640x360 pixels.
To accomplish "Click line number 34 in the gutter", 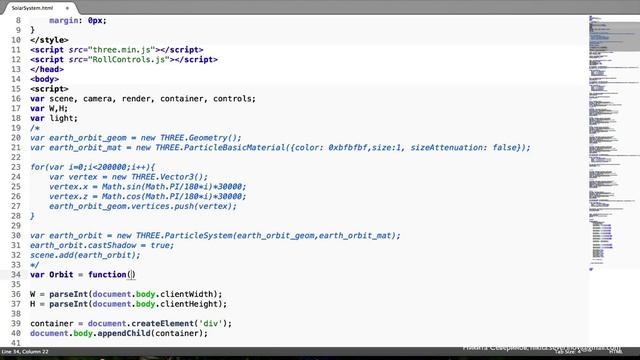I will [x=16, y=275].
